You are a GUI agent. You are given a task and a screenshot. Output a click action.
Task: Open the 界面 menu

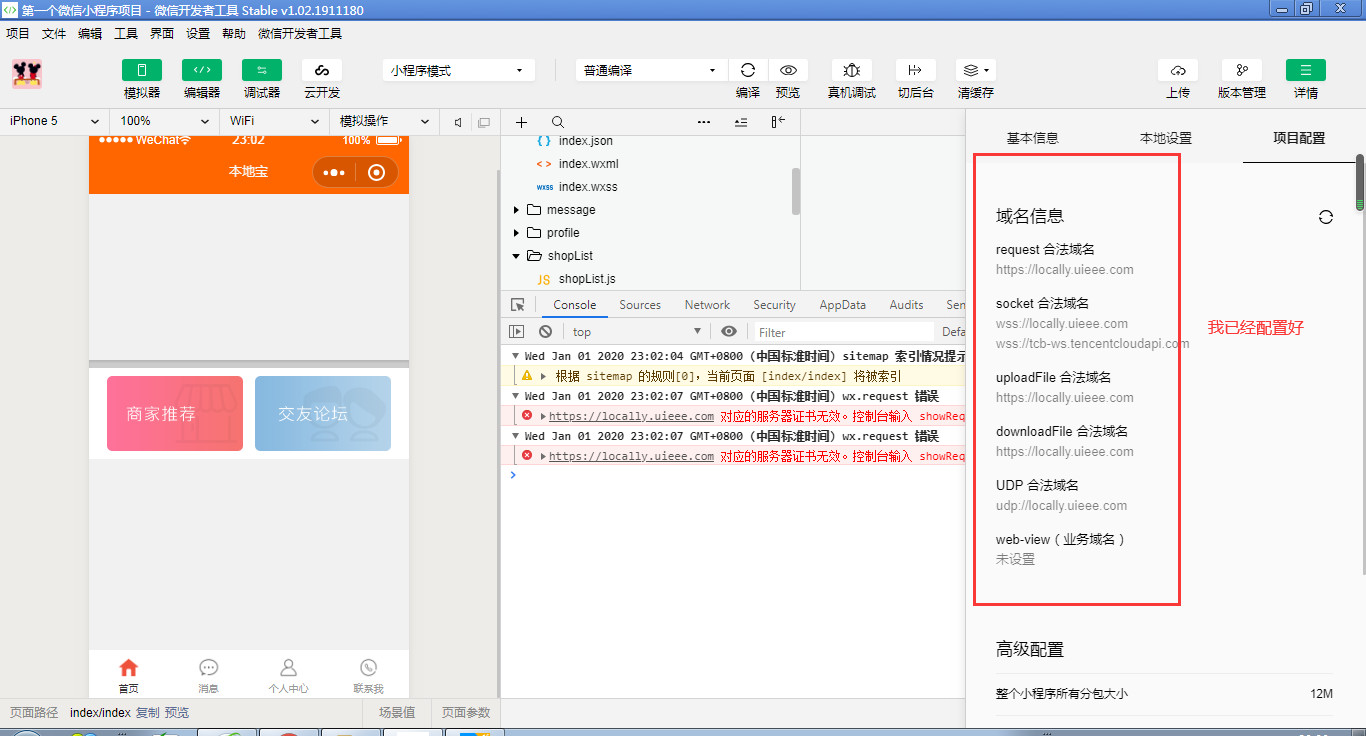[x=162, y=33]
